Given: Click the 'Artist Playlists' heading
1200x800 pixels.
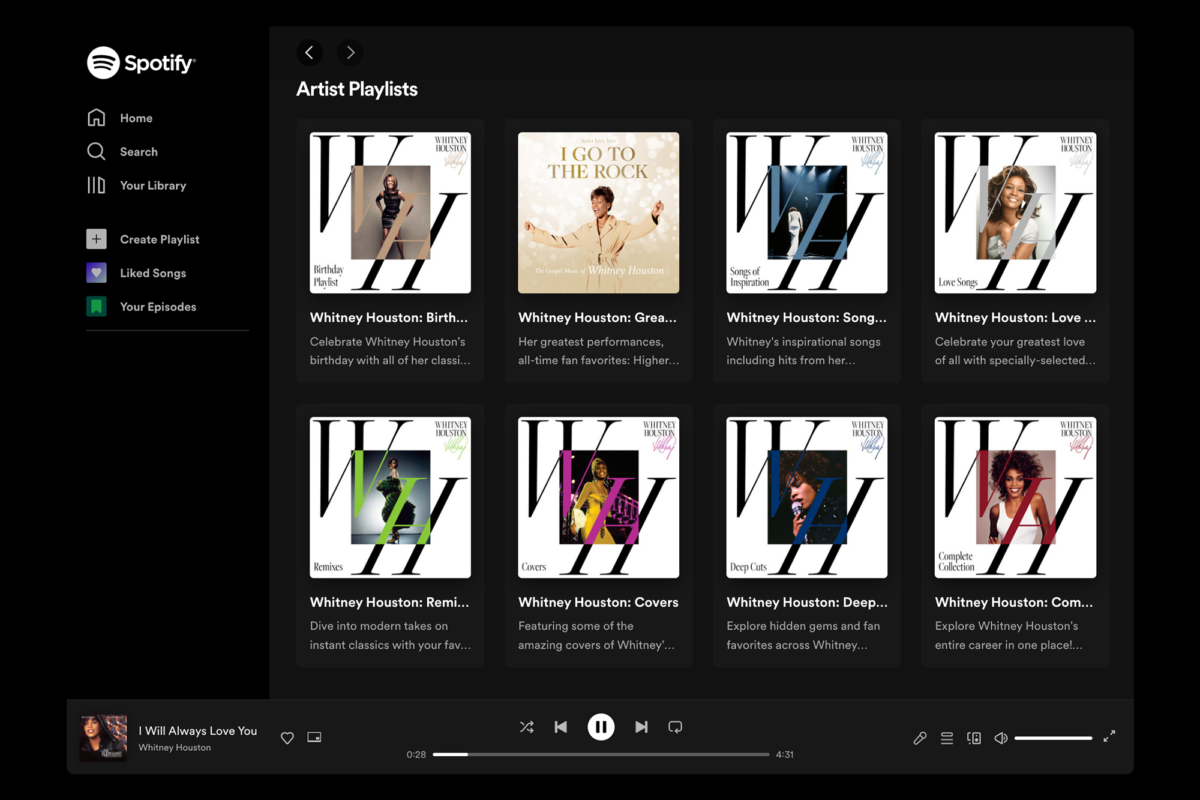Looking at the screenshot, I should (x=357, y=89).
